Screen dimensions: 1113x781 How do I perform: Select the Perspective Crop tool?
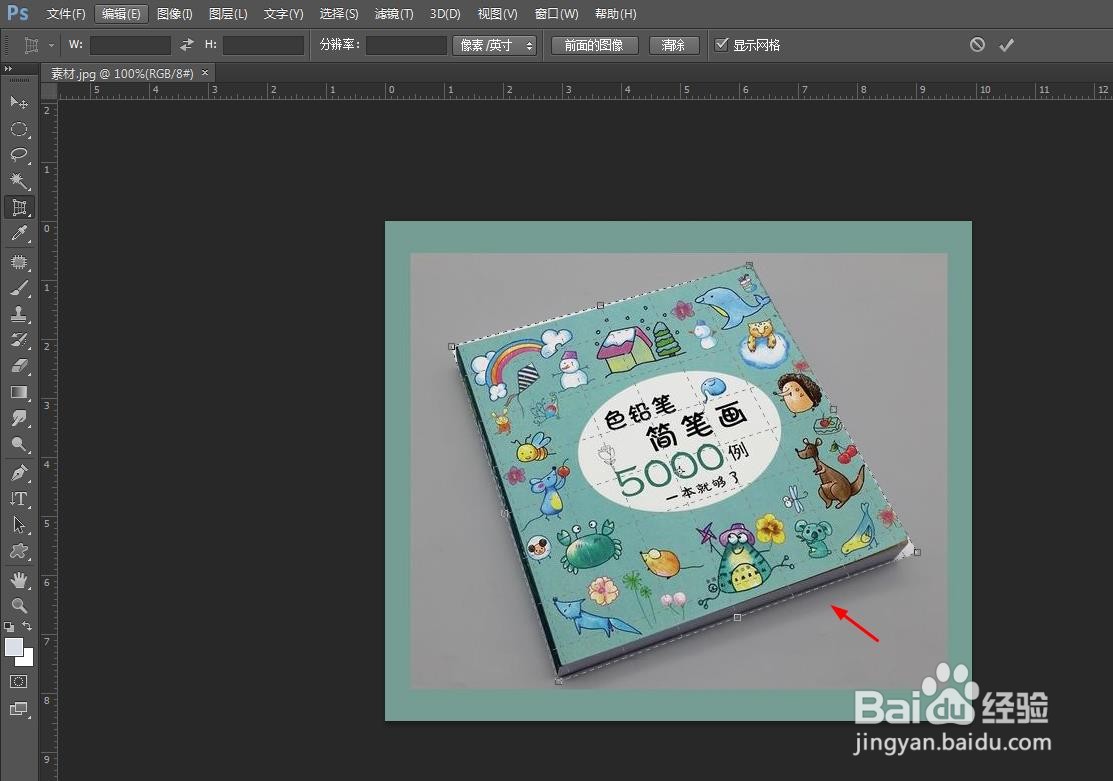pos(19,207)
